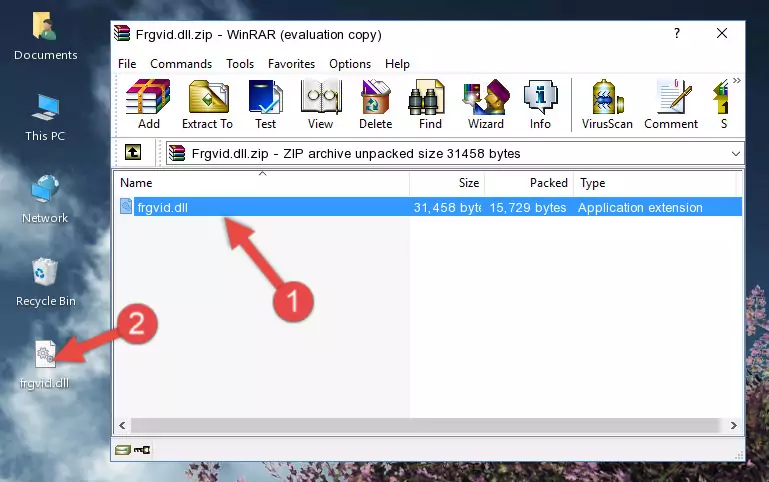Click the horizontal scrollbar left arrow
This screenshot has height=482, width=769.
(123, 425)
